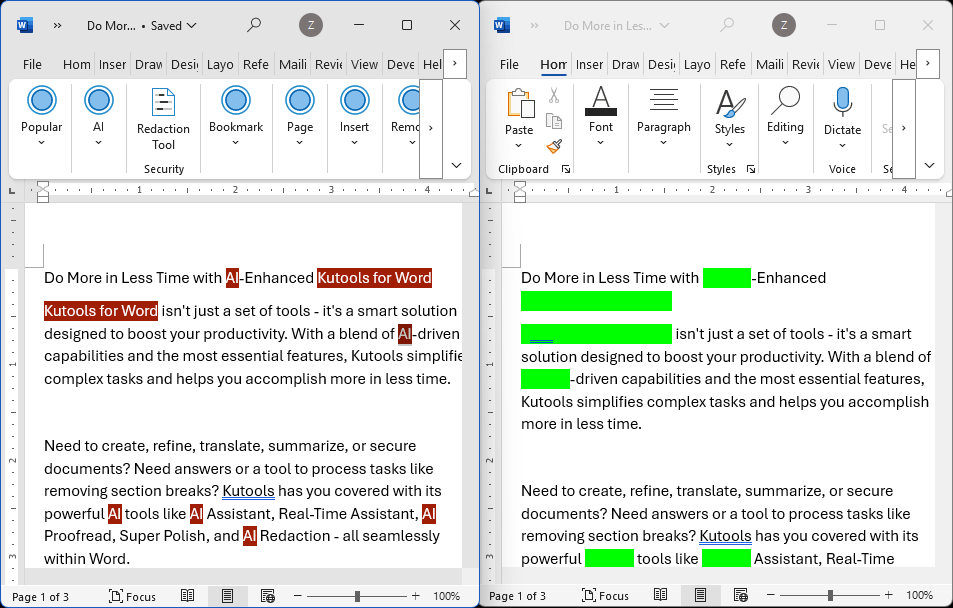
Task: Zoom in with plus in left window
Action: (x=416, y=596)
